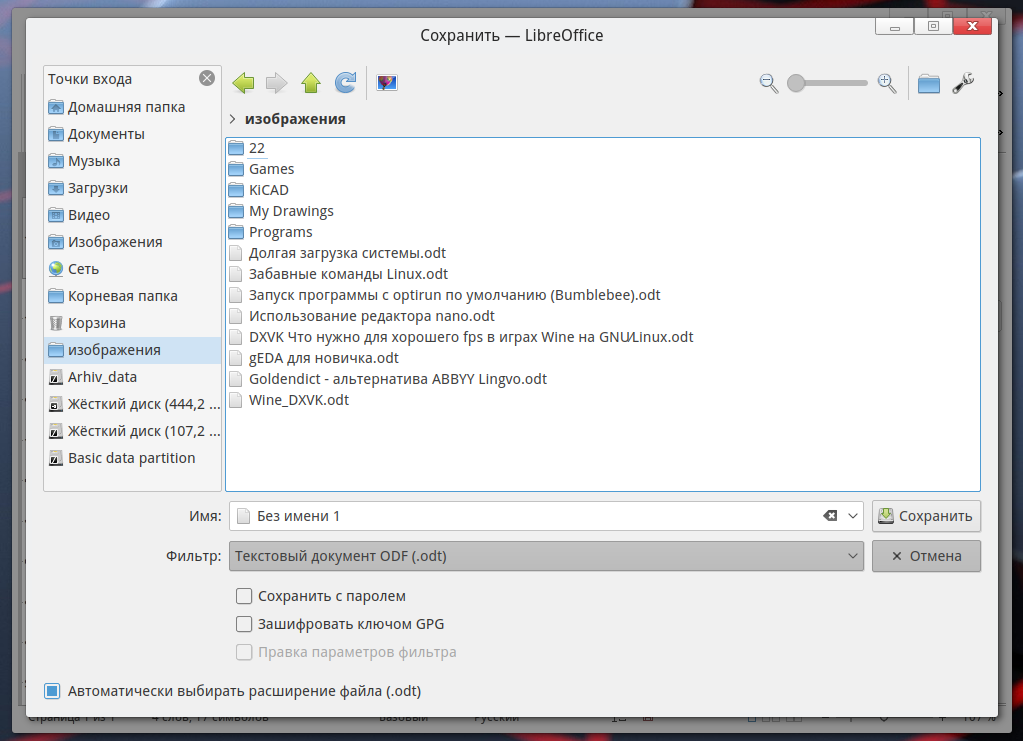Viewport: 1023px width, 741px height.
Task: Clear the file name field
Action: tap(830, 516)
